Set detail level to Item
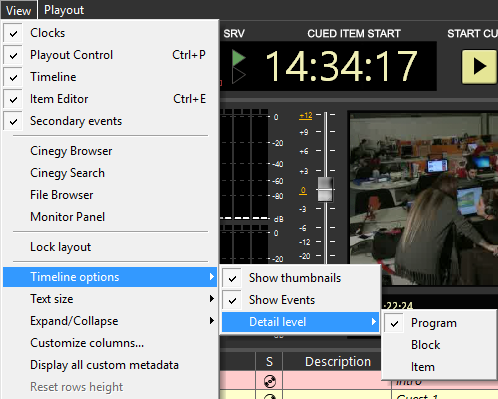The width and height of the screenshot is (498, 399). [x=439, y=367]
